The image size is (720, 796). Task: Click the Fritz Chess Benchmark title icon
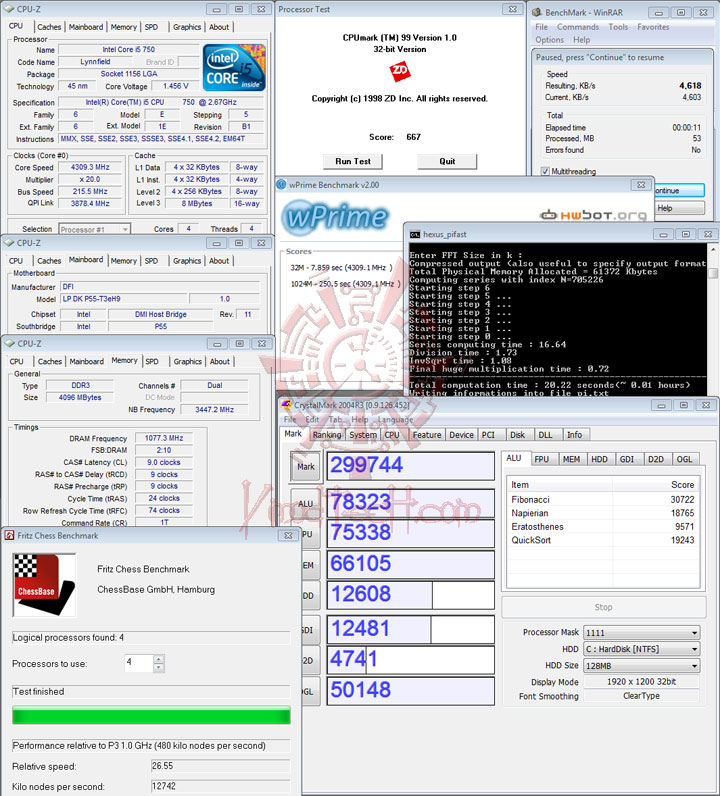point(9,536)
